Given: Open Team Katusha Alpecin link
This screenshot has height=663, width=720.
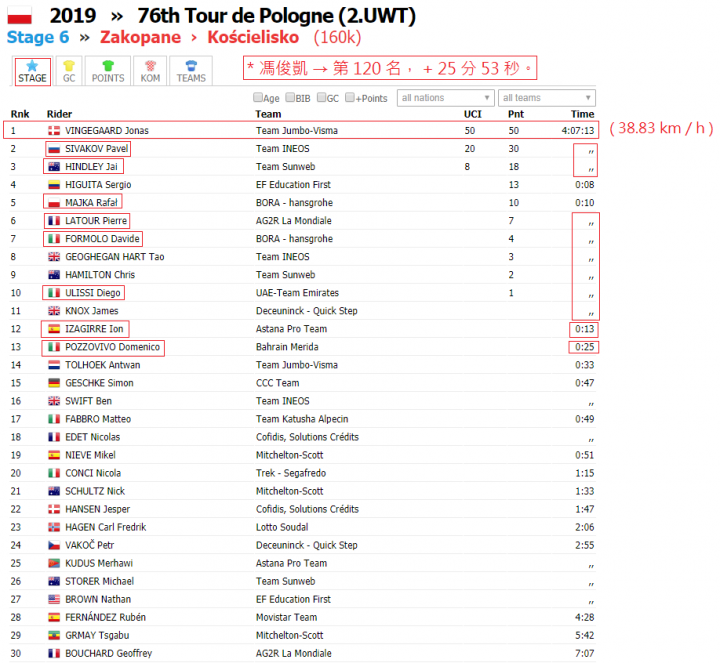Looking at the screenshot, I should click(x=302, y=419).
